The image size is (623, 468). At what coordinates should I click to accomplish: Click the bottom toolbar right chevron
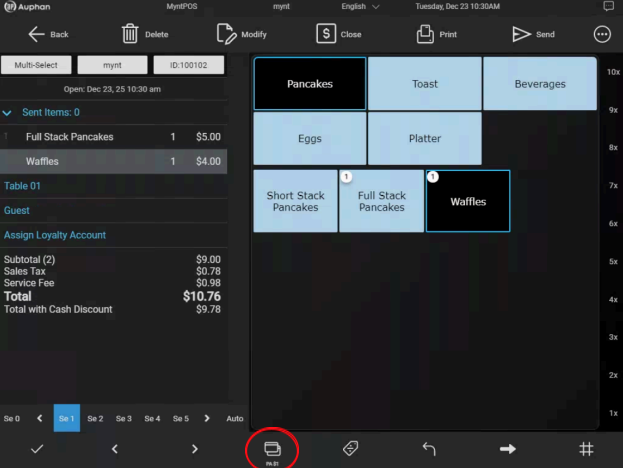[194, 449]
